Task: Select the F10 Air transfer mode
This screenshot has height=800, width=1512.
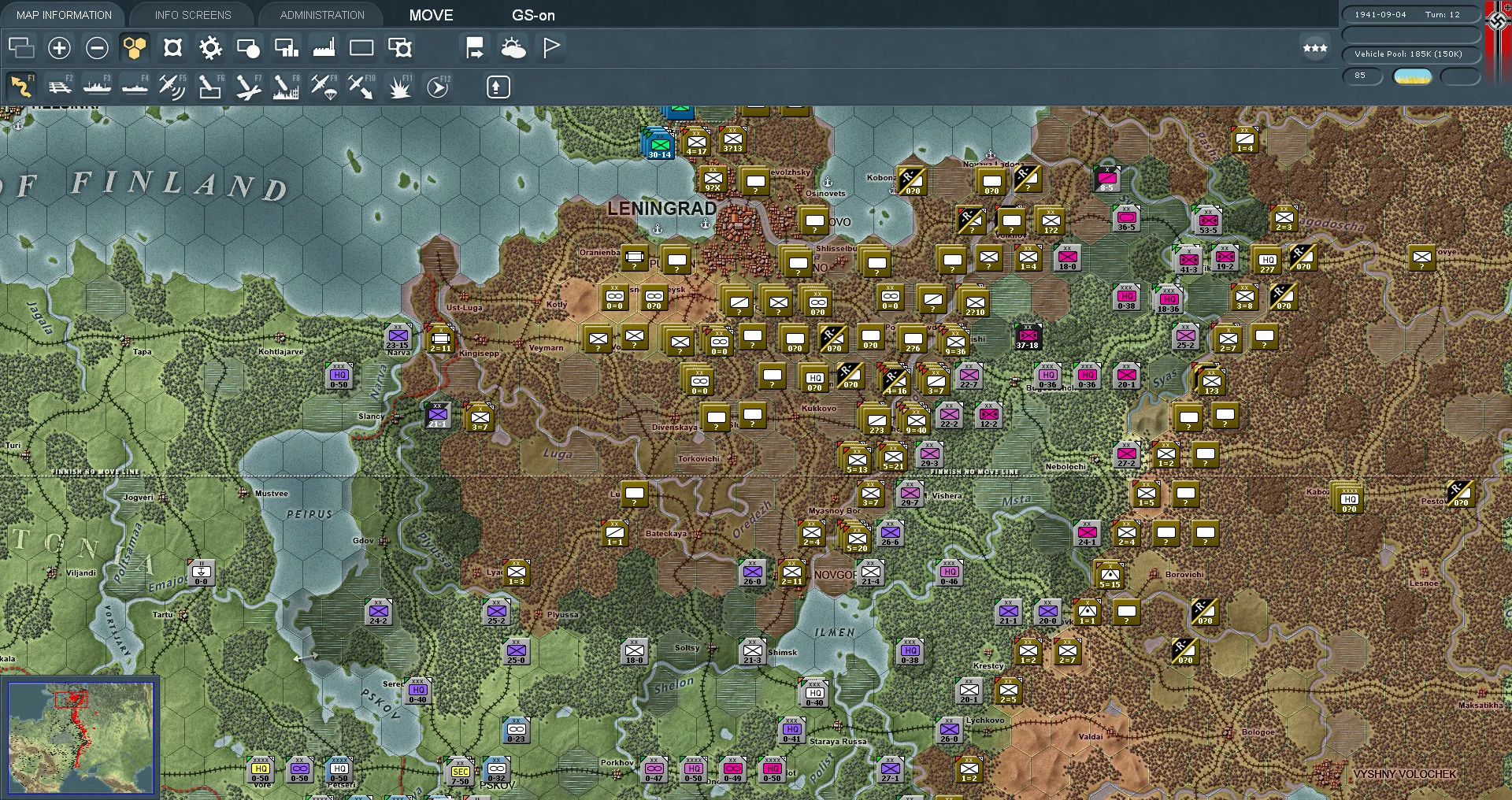Action: tap(361, 87)
